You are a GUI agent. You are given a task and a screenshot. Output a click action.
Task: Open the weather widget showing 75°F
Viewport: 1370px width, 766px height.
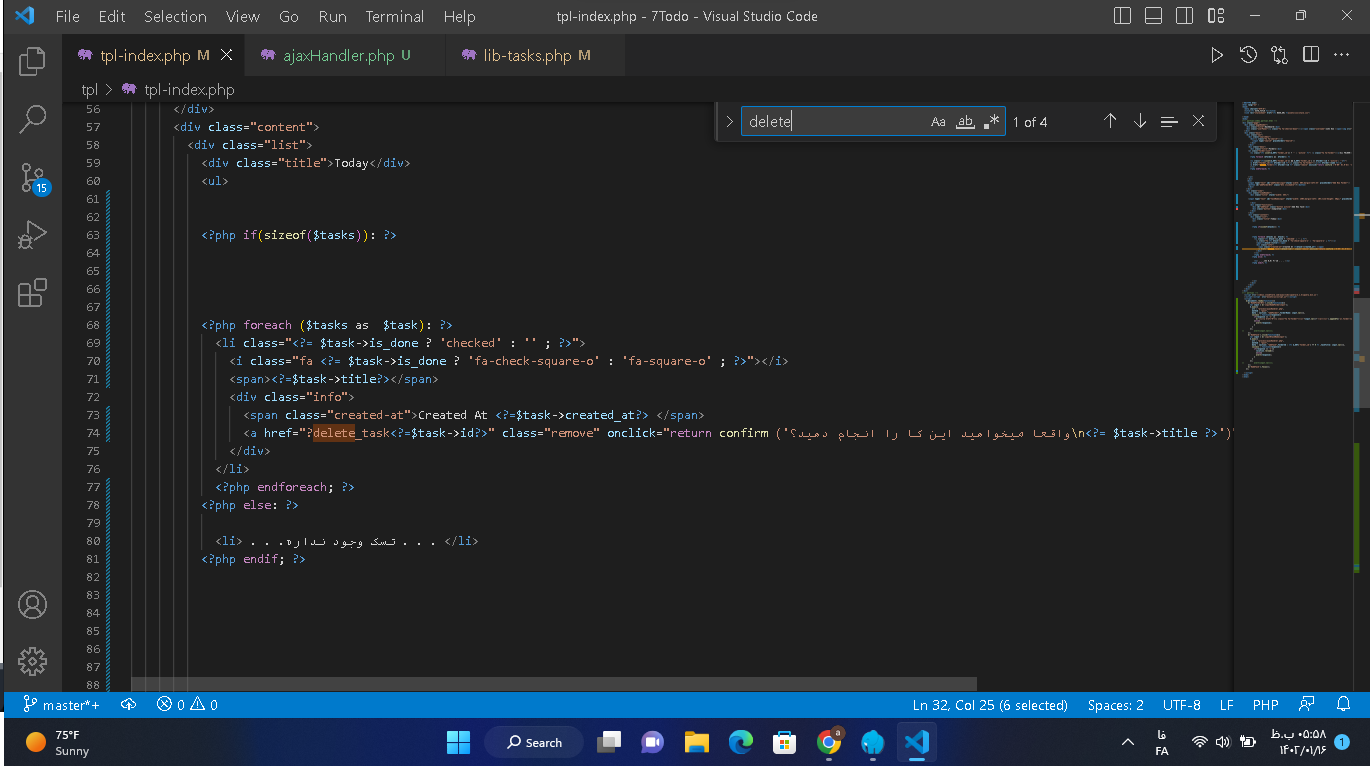click(58, 742)
